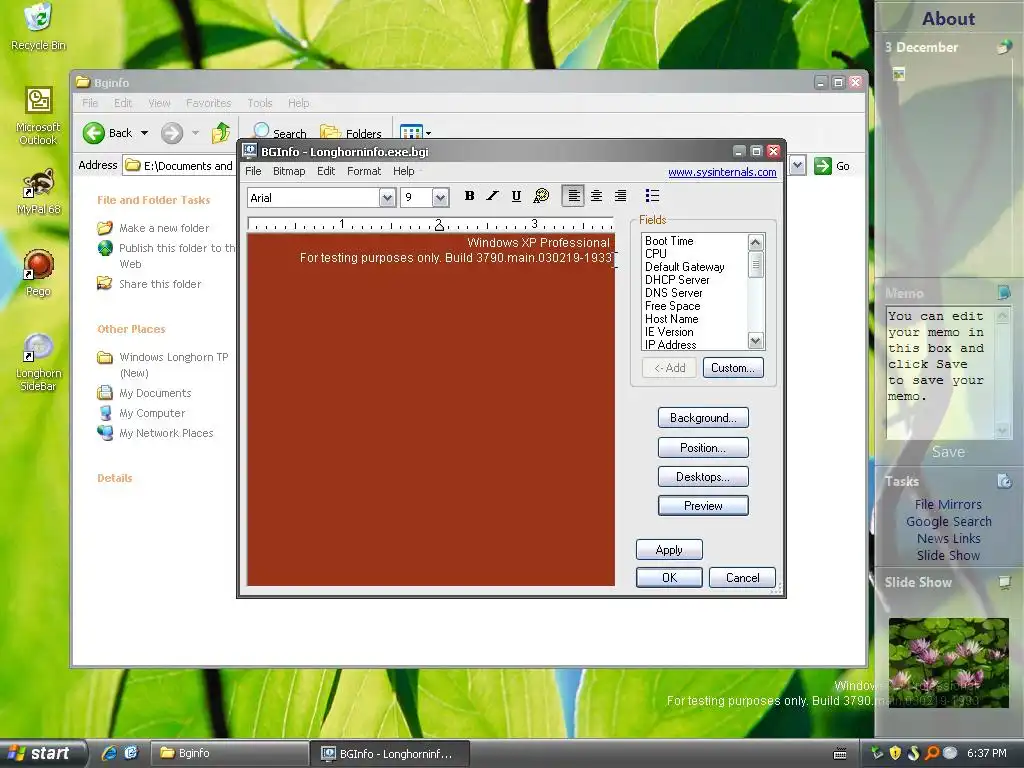Open BGInfo File menu
Screen dimensions: 1024x768
pos(253,171)
